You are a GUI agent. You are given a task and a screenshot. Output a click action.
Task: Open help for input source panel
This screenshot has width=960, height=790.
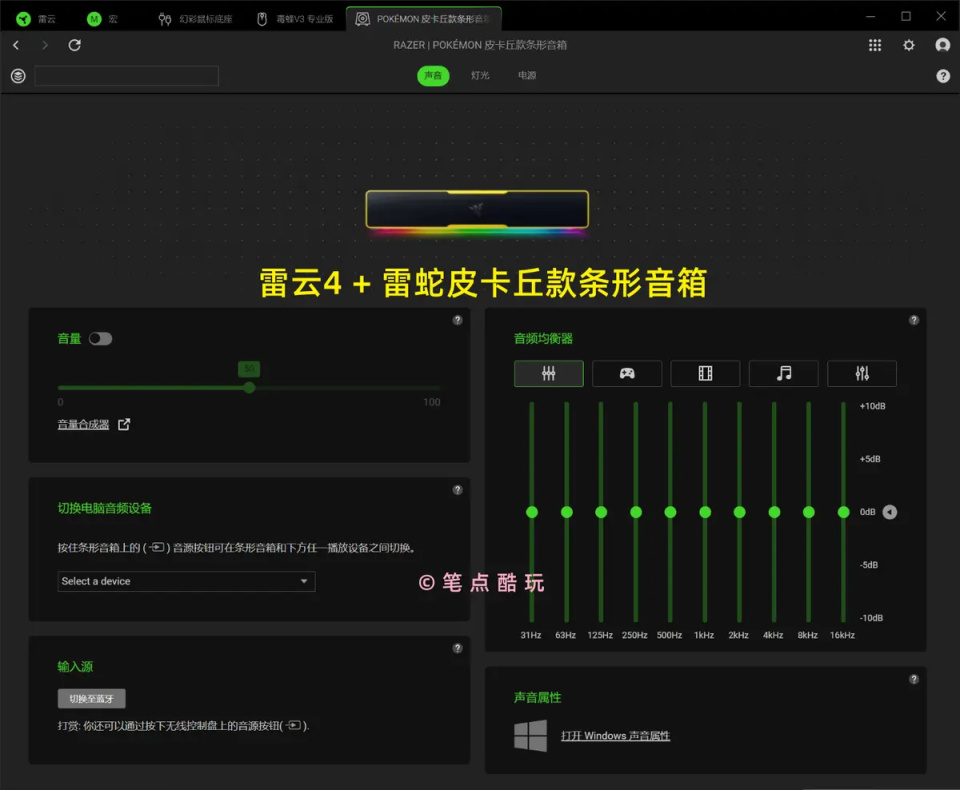tap(457, 649)
